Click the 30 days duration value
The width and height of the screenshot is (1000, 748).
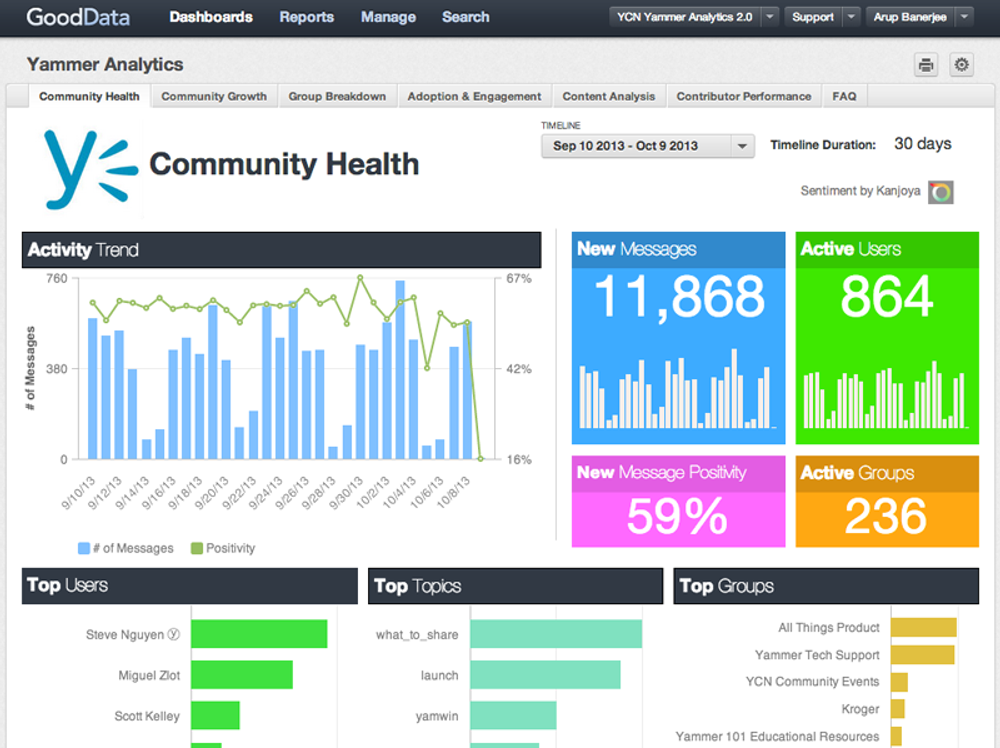[922, 143]
